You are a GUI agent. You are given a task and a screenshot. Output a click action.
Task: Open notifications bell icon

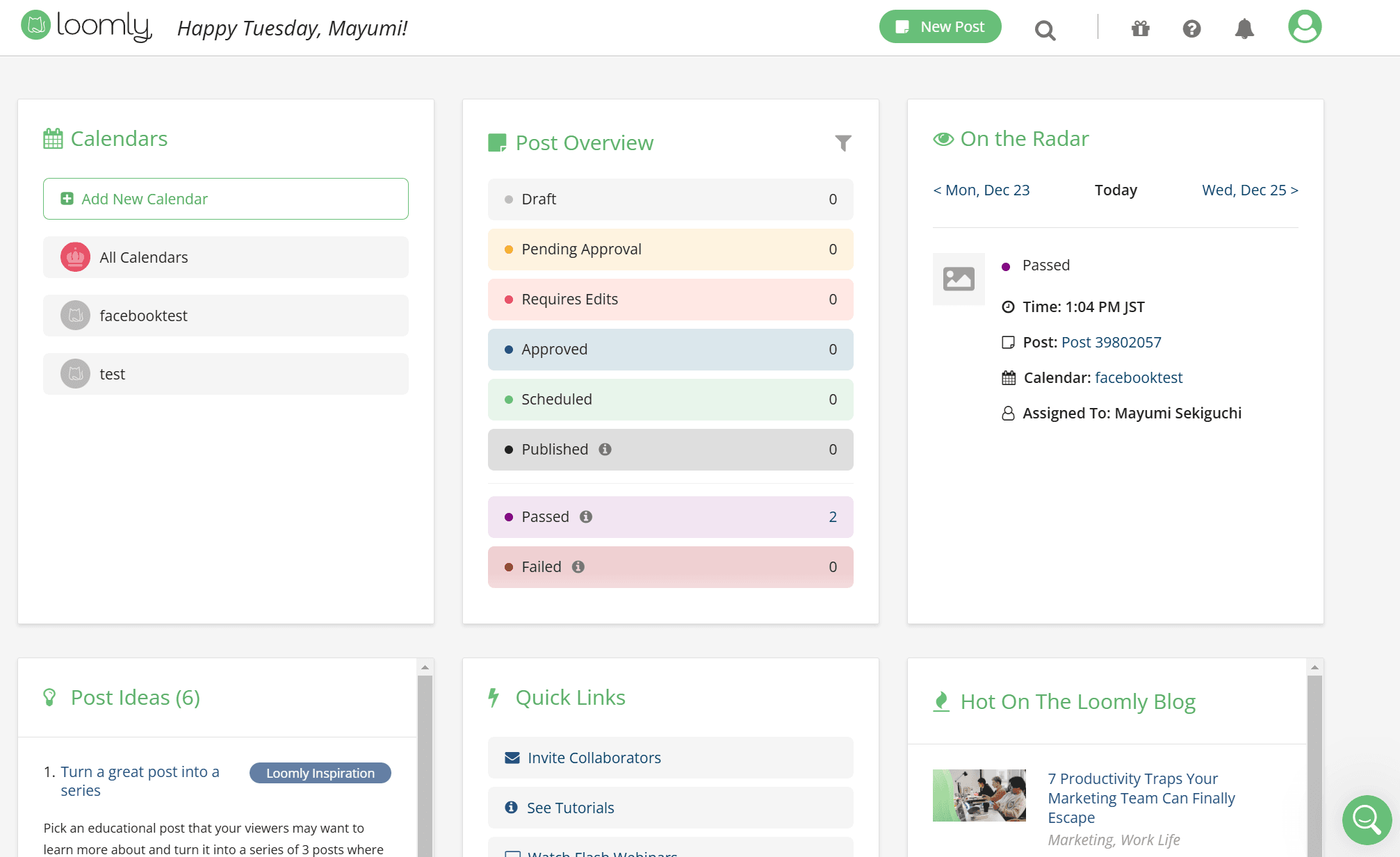1244,28
